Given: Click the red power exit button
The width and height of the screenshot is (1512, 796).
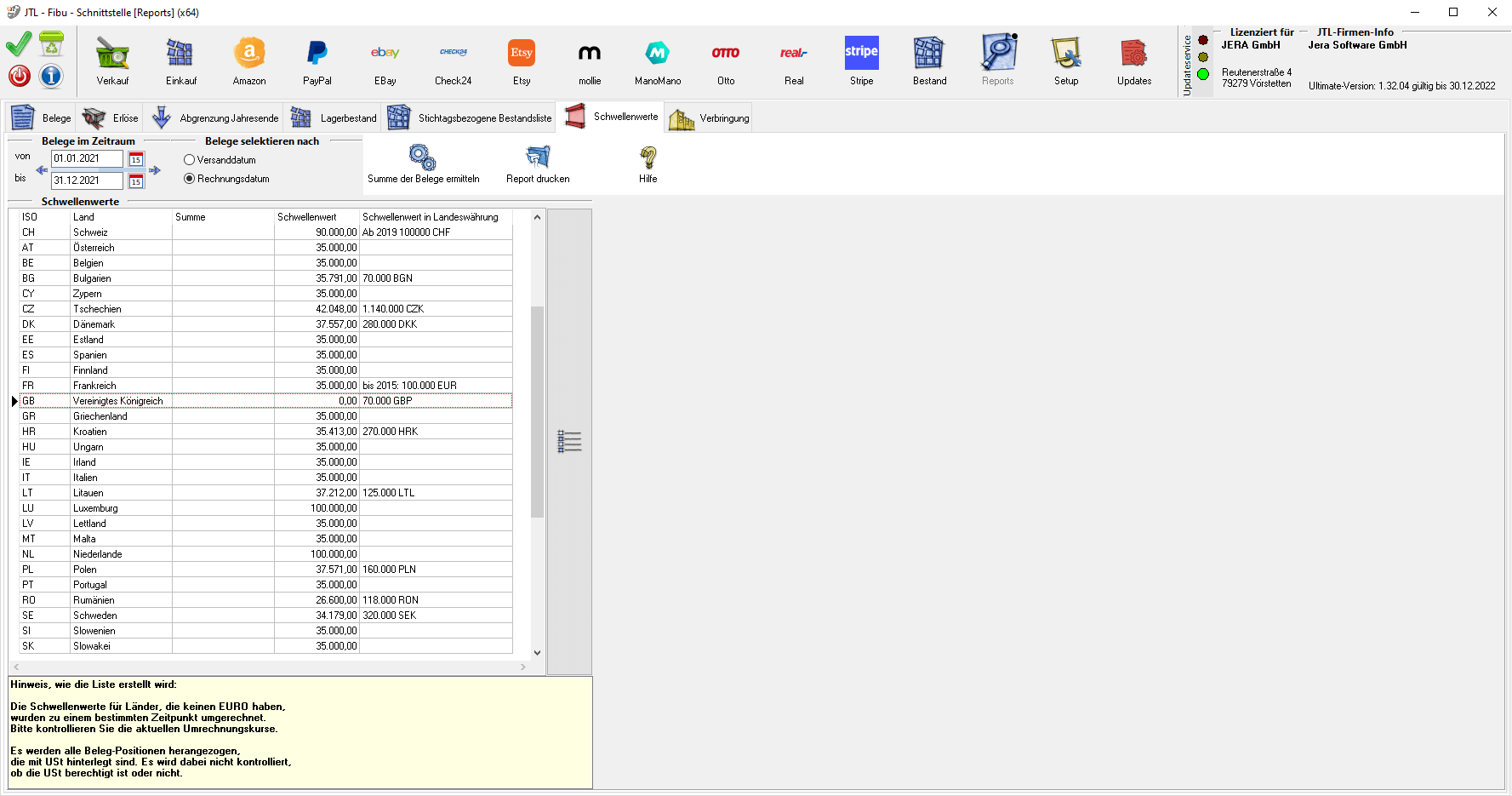Looking at the screenshot, I should 18,76.
